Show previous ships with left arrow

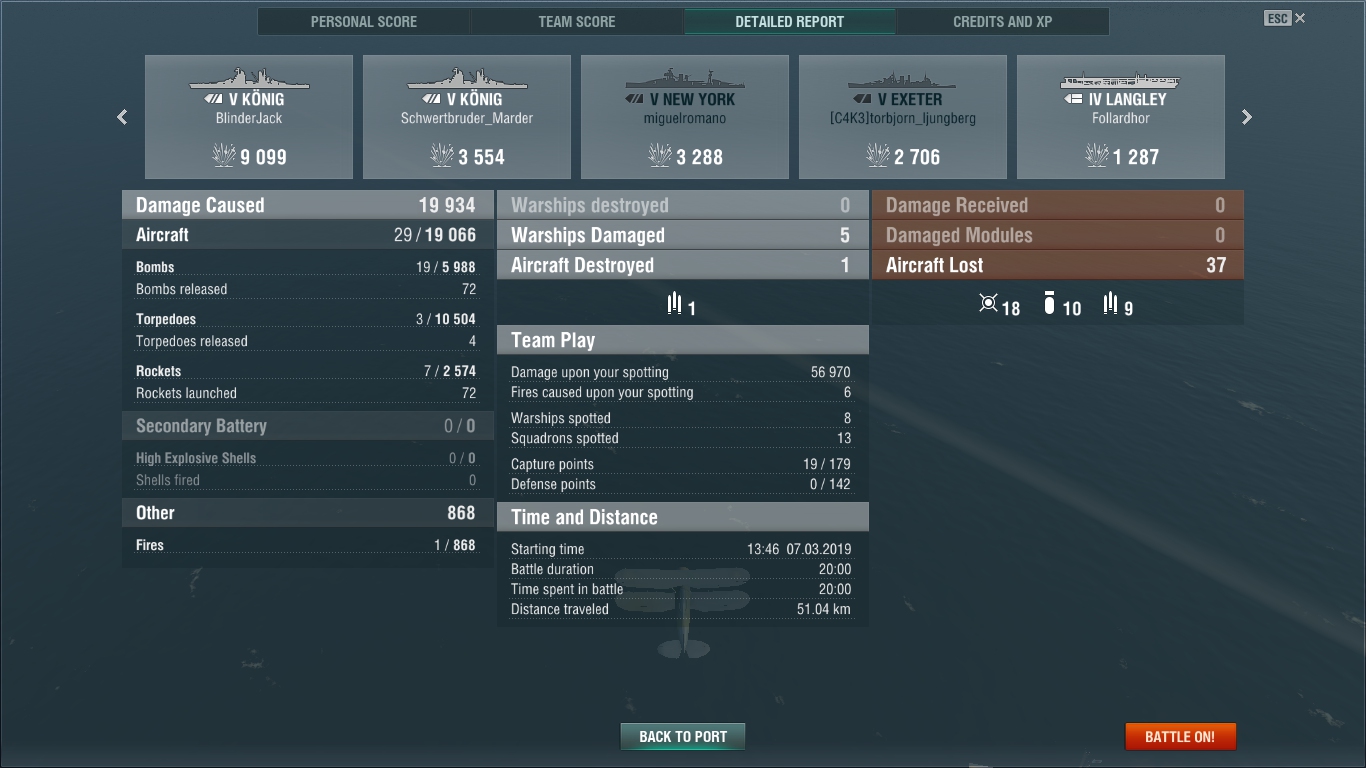[x=122, y=117]
